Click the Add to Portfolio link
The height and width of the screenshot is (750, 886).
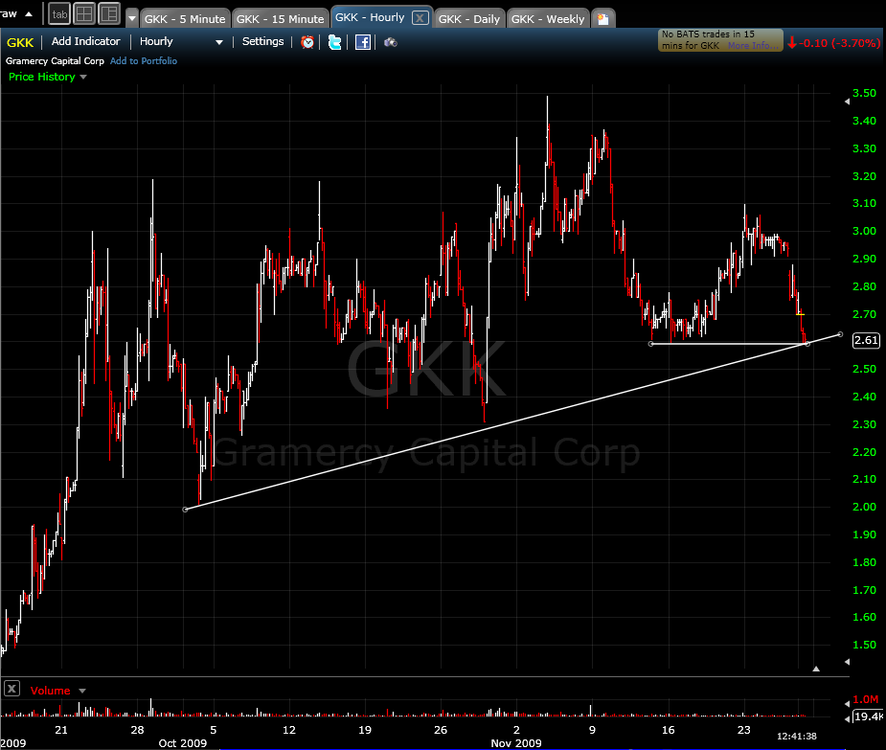(144, 60)
